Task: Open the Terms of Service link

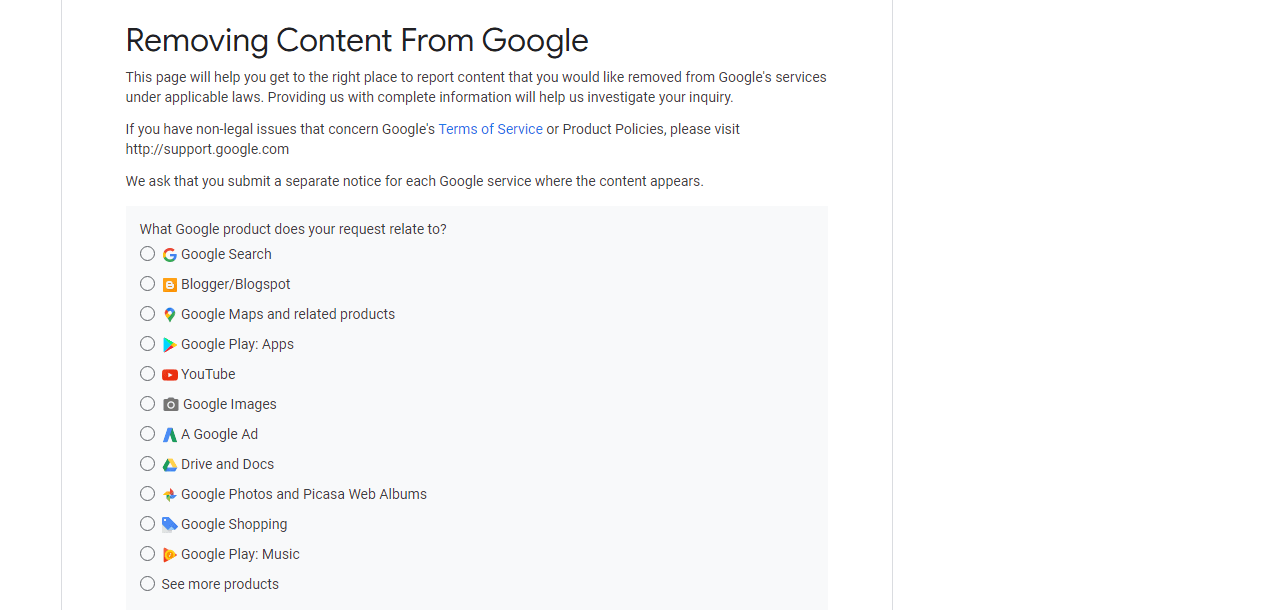Action: 490,129
